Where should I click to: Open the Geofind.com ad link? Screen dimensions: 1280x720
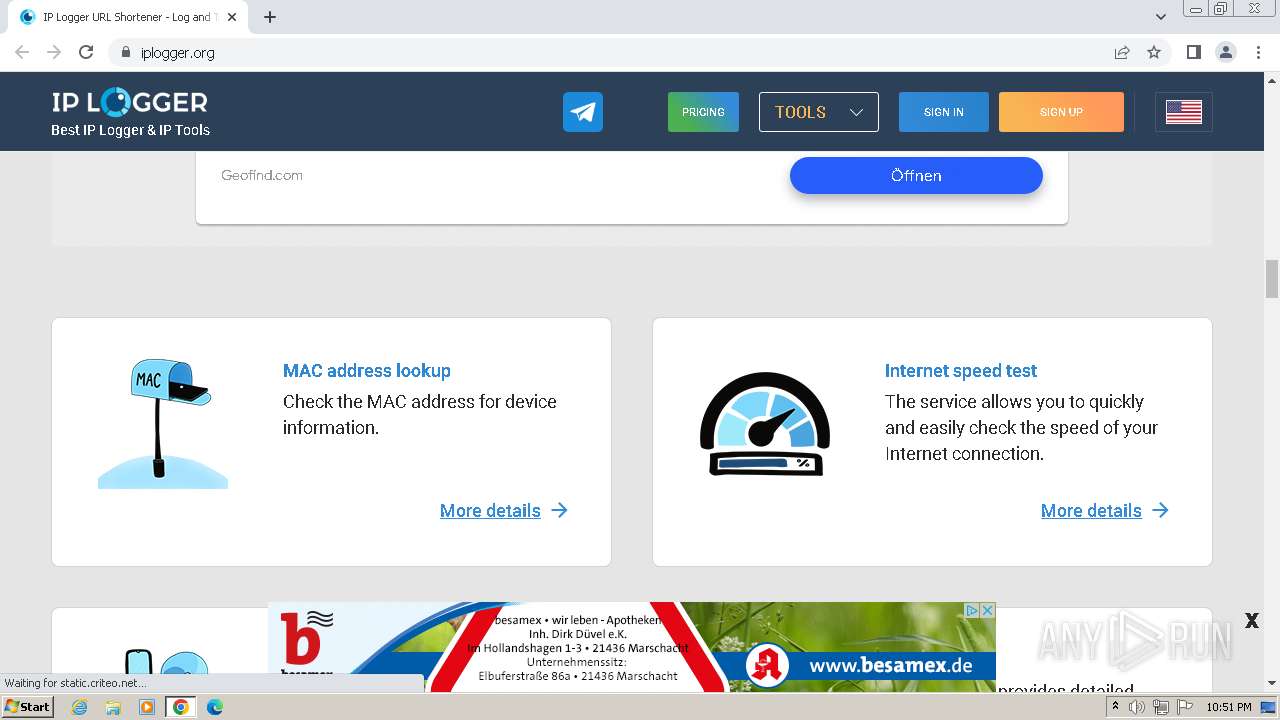click(x=262, y=175)
